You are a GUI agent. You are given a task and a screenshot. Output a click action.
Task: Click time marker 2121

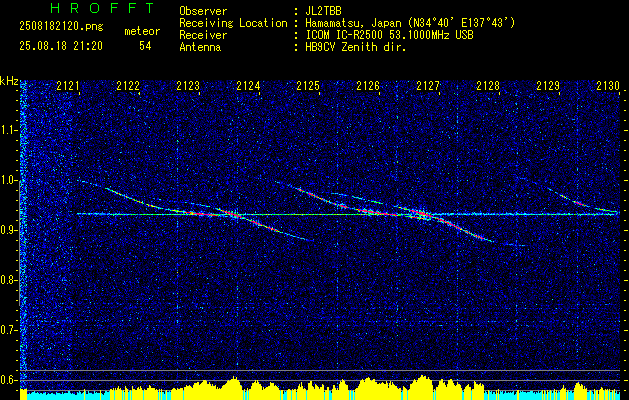coord(68,86)
